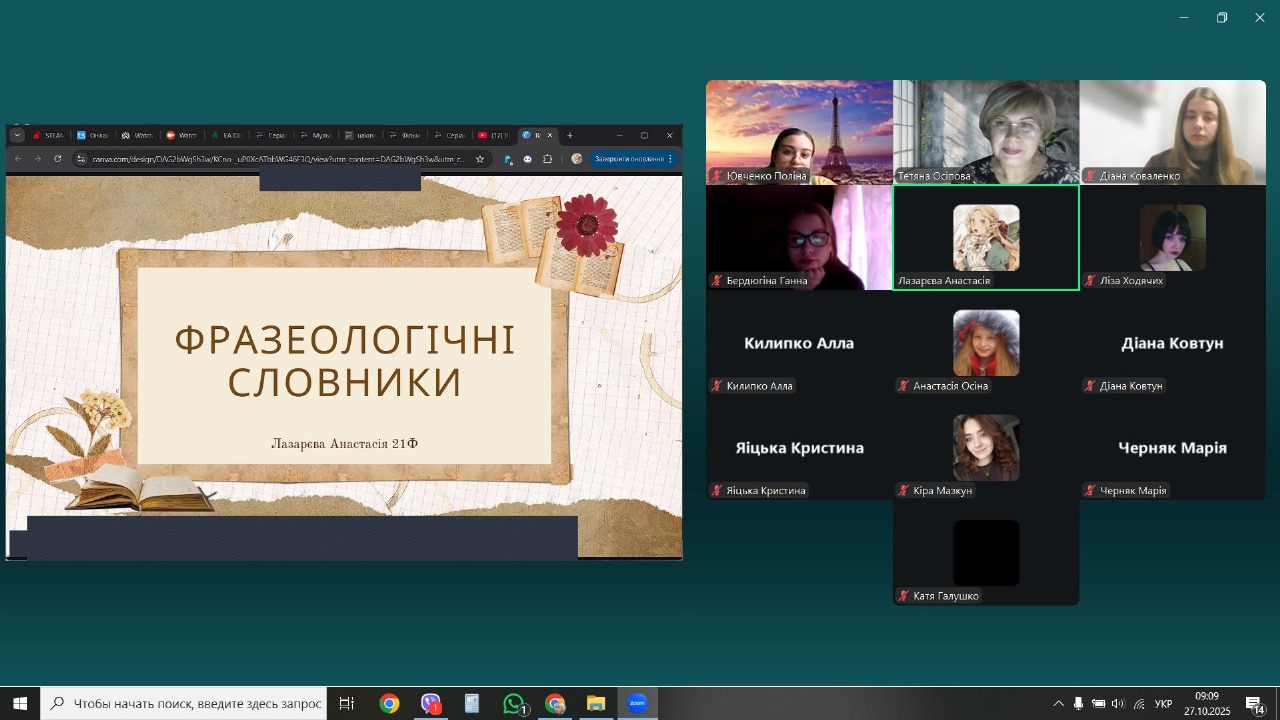Switch to the STEAM browser tab

[48, 135]
